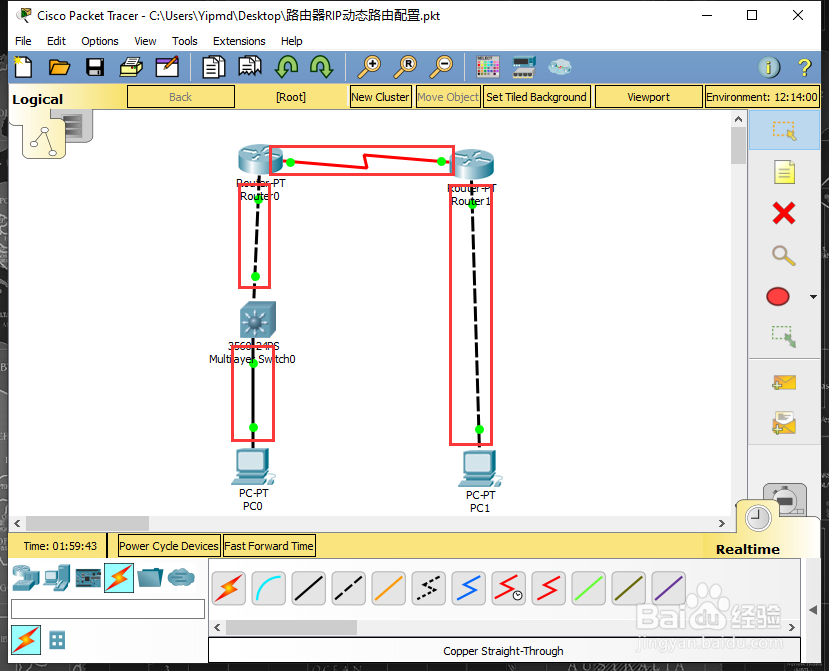
Task: Click the Fast Forward Time button
Action: point(269,546)
